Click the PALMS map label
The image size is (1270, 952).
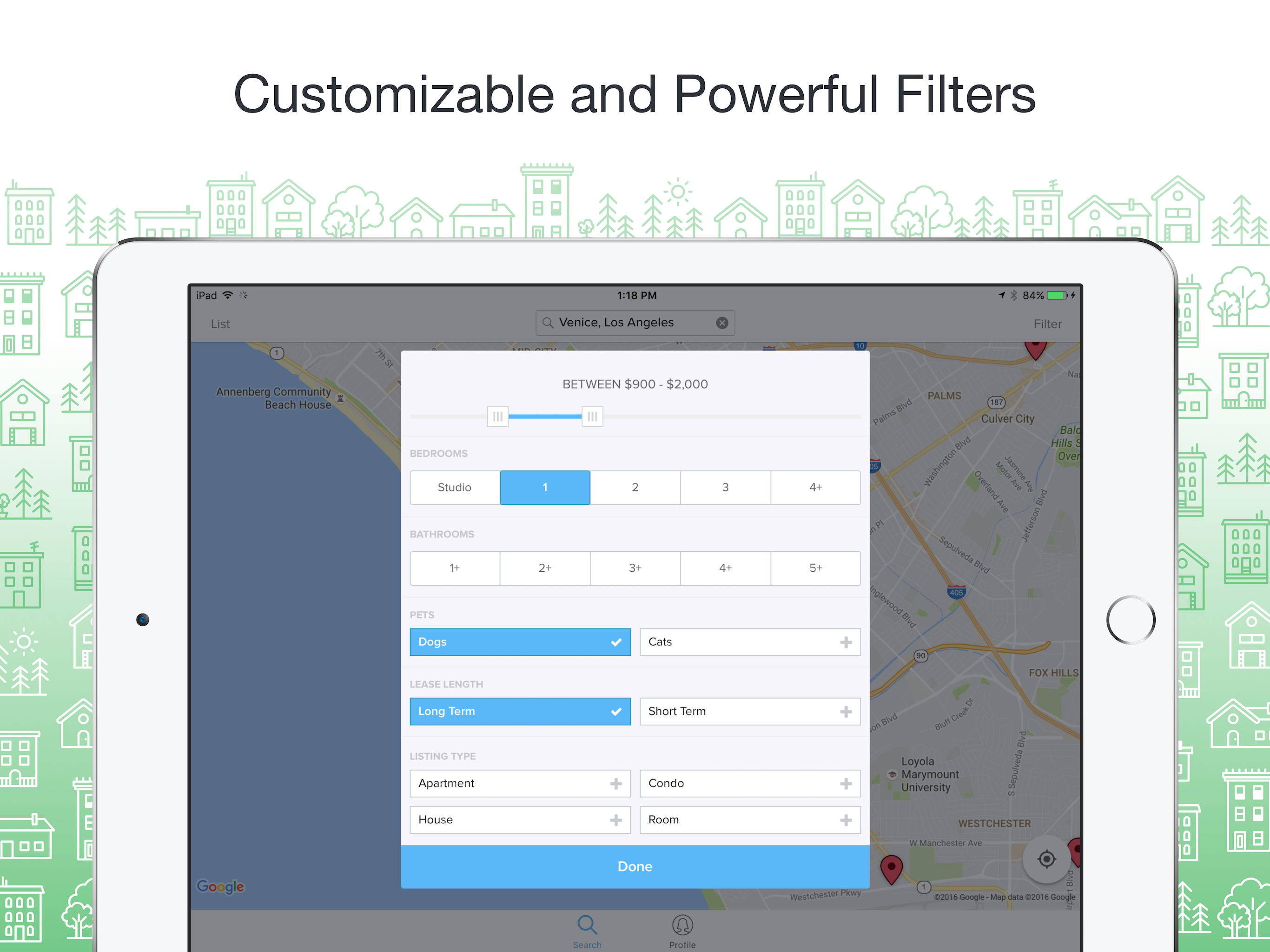(945, 396)
